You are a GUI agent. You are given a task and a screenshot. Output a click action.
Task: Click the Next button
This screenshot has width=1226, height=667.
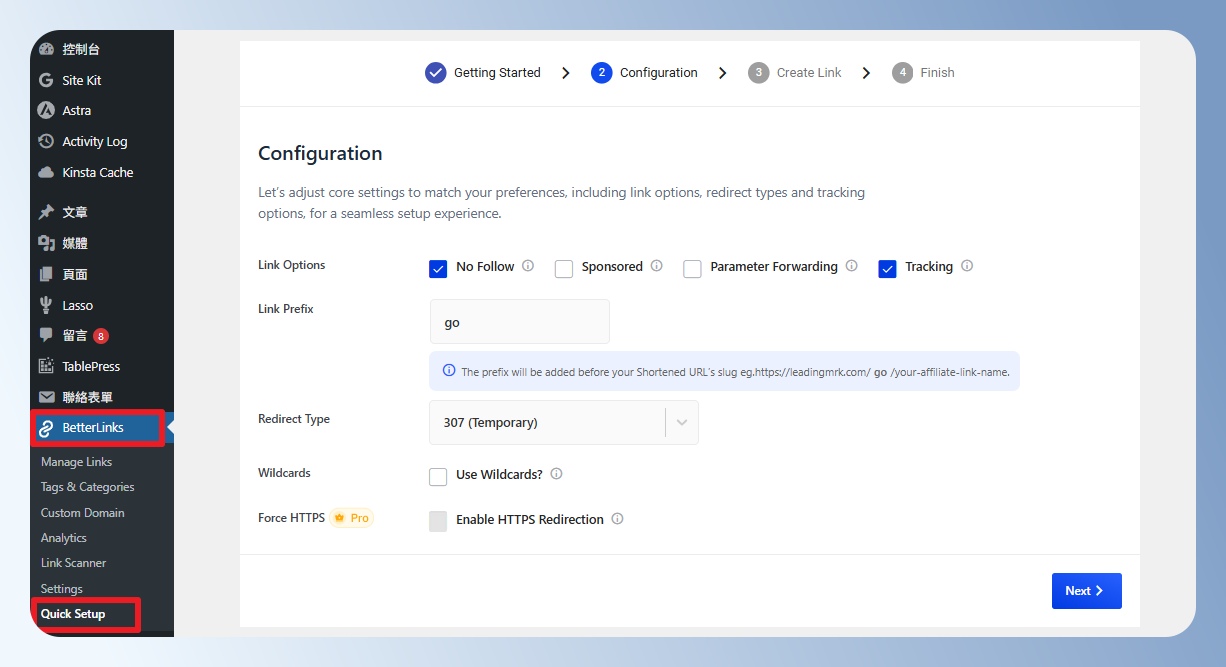coord(1086,591)
